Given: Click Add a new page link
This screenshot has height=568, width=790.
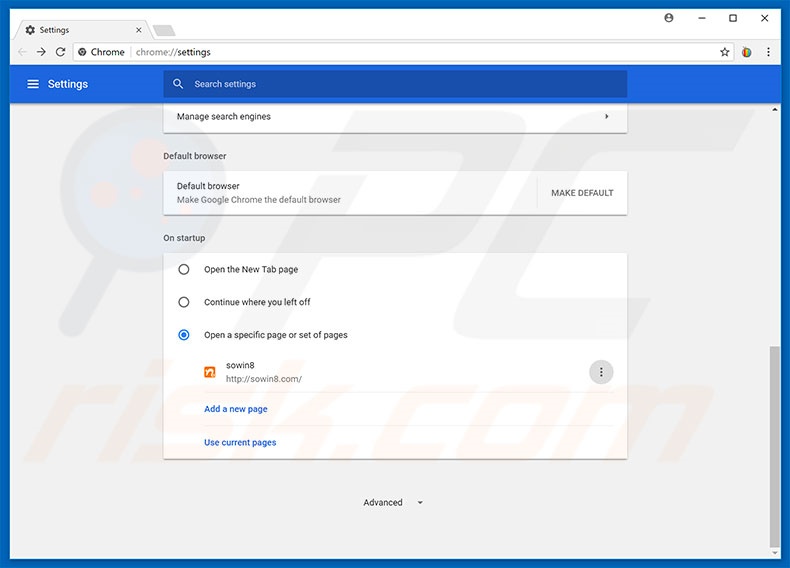Looking at the screenshot, I should [235, 409].
